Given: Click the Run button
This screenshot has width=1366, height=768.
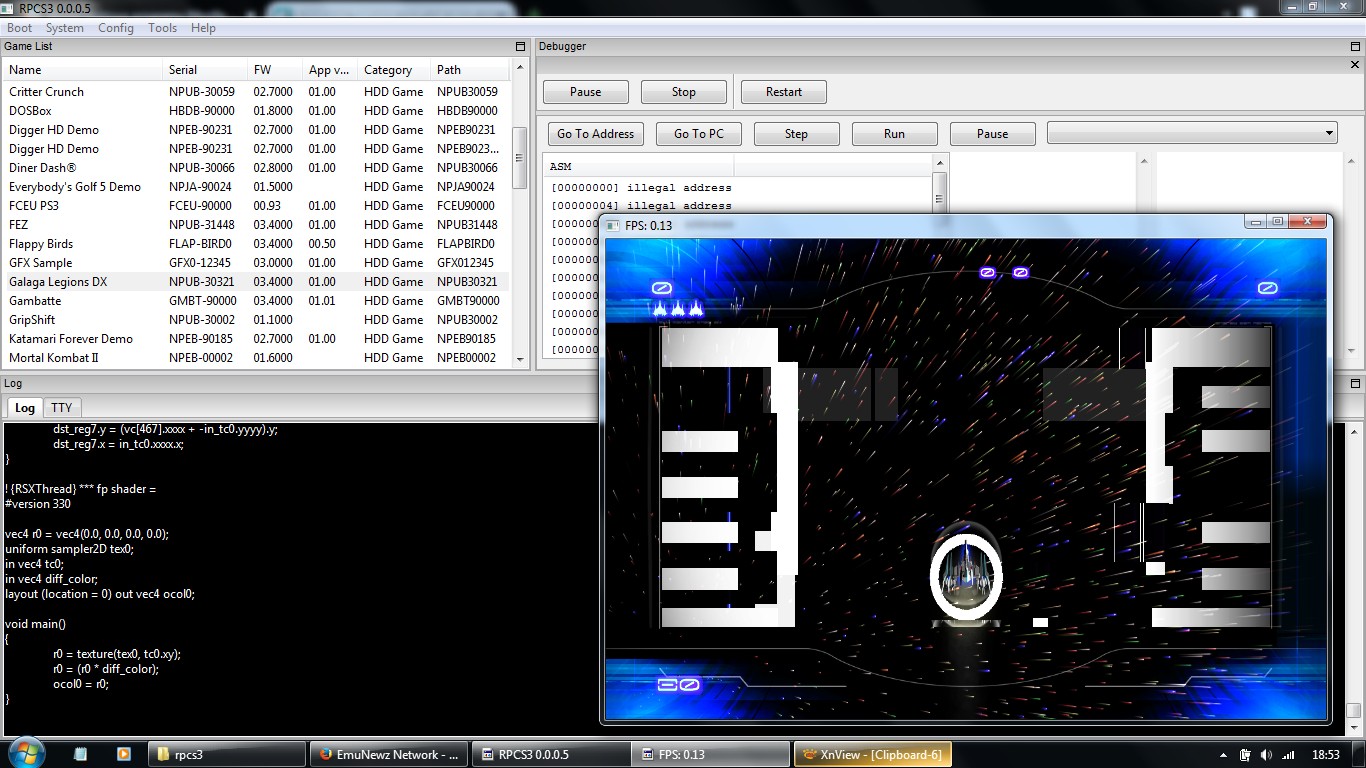Looking at the screenshot, I should [895, 134].
